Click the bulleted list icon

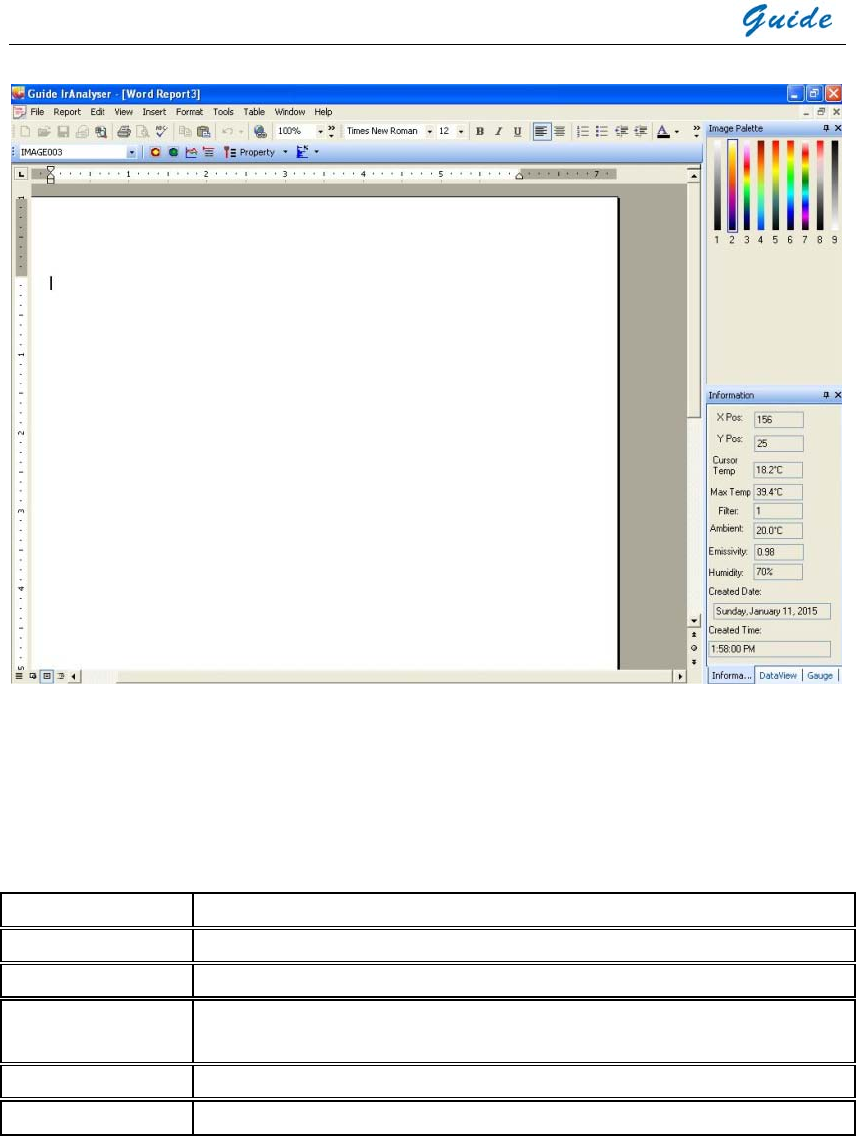click(601, 131)
